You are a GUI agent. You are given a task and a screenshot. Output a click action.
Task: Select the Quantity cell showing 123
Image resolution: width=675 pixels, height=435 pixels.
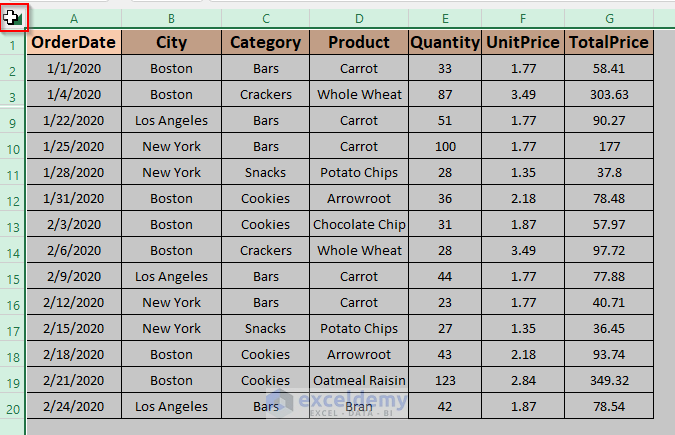(x=445, y=381)
